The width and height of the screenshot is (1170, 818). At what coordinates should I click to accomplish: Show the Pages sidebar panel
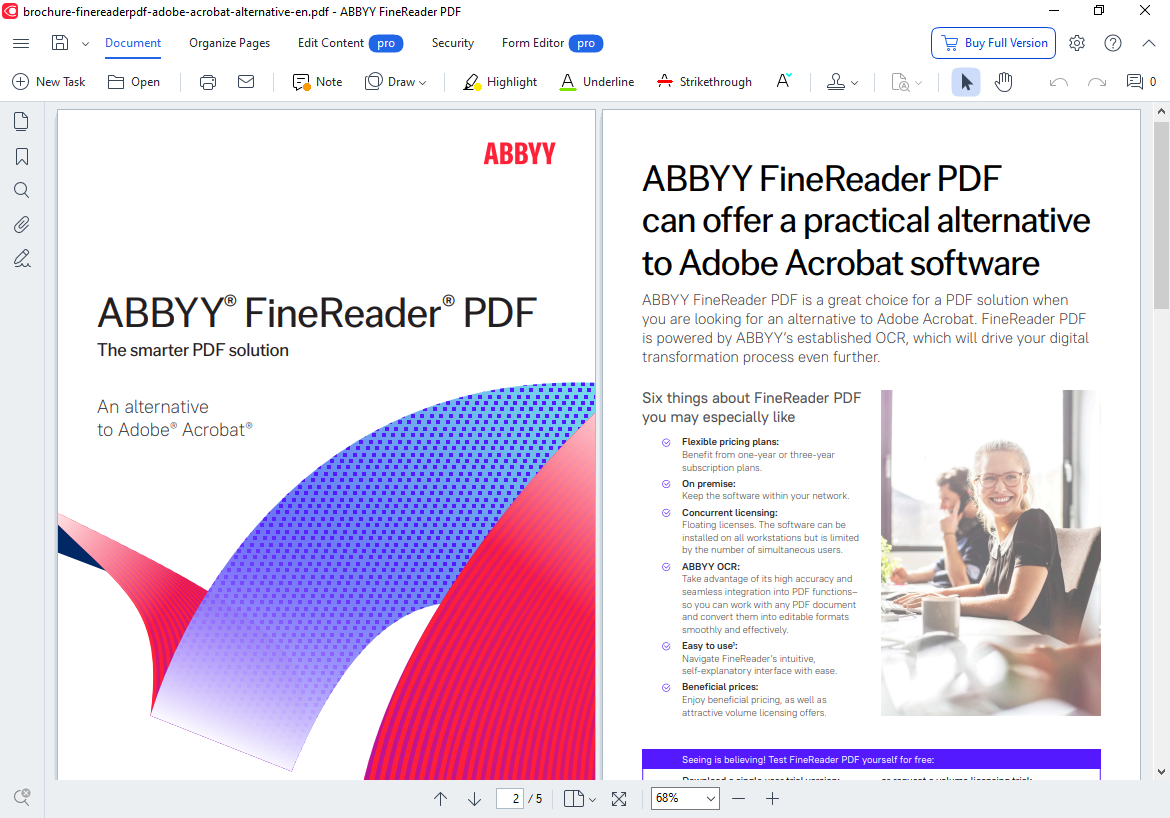click(22, 122)
